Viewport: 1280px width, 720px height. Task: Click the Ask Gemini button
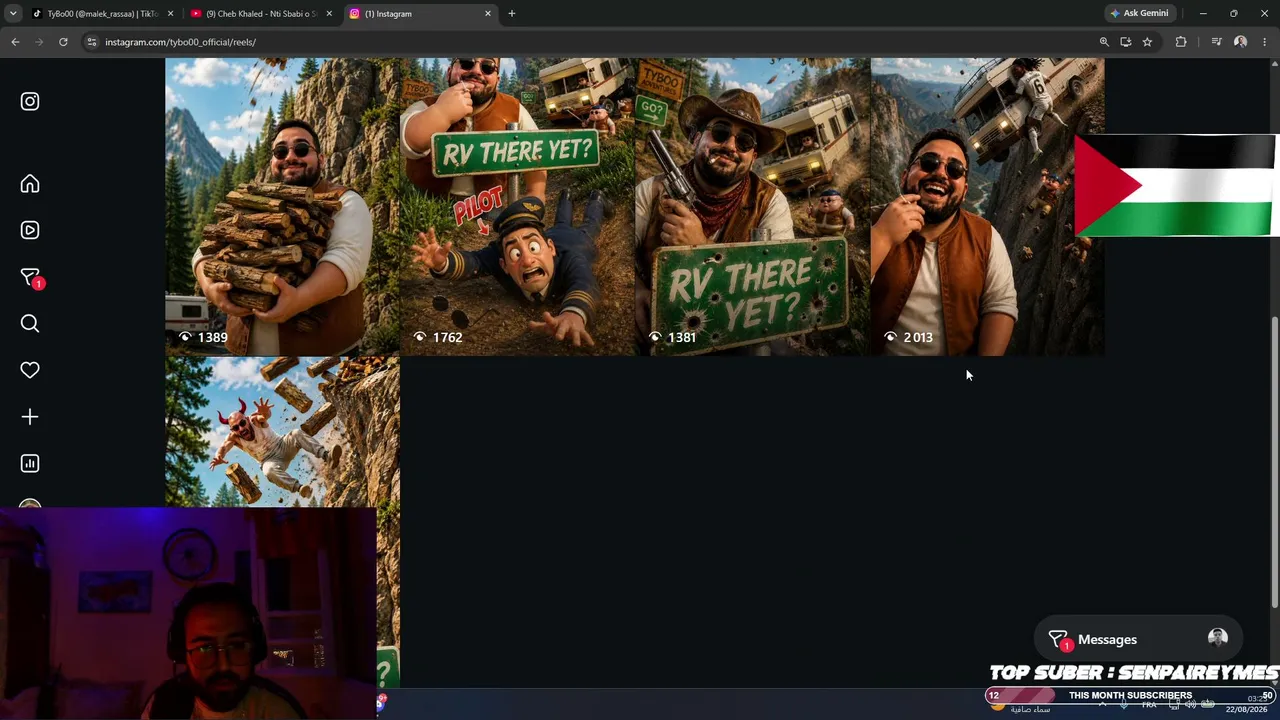[1139, 14]
